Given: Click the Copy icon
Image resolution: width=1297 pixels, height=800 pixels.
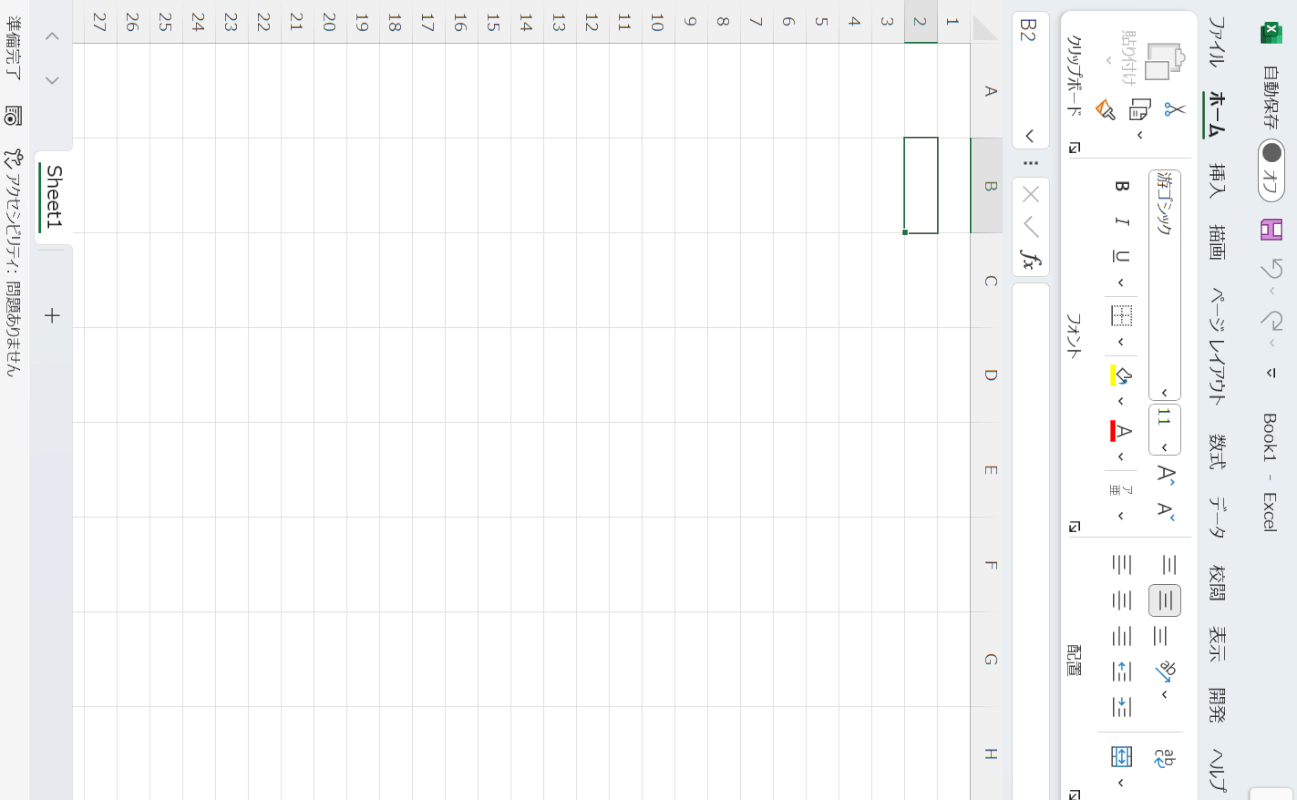Looking at the screenshot, I should [x=1140, y=109].
